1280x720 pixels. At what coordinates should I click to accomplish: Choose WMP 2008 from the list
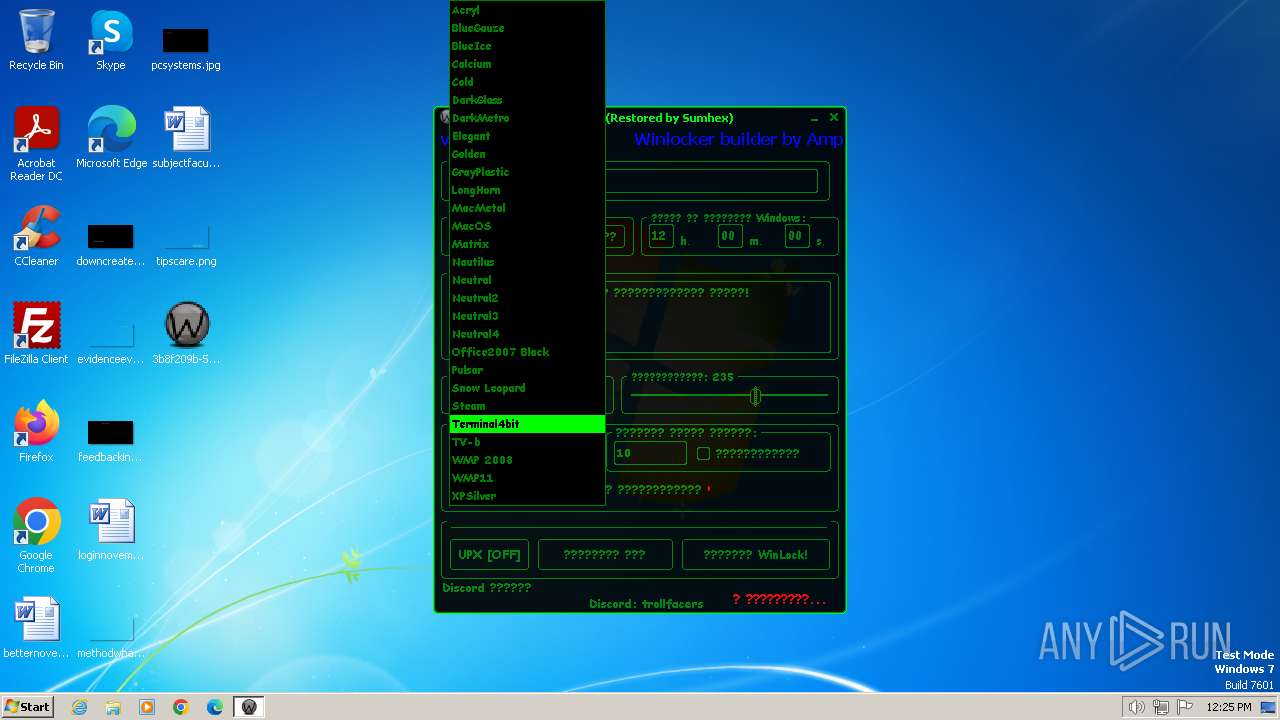pos(527,460)
